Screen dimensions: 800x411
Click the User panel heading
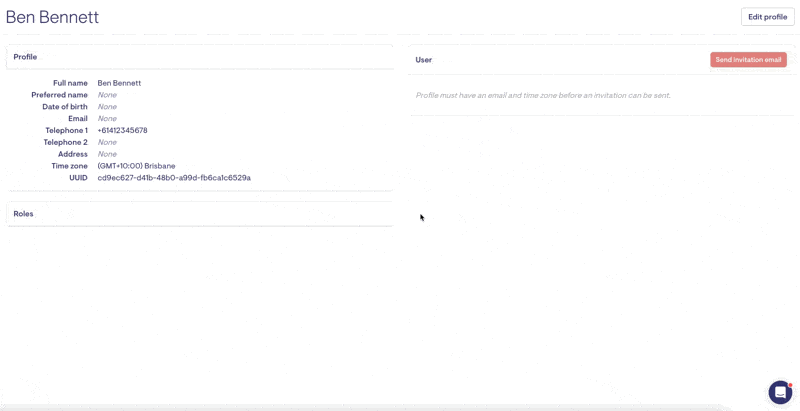coord(423,60)
